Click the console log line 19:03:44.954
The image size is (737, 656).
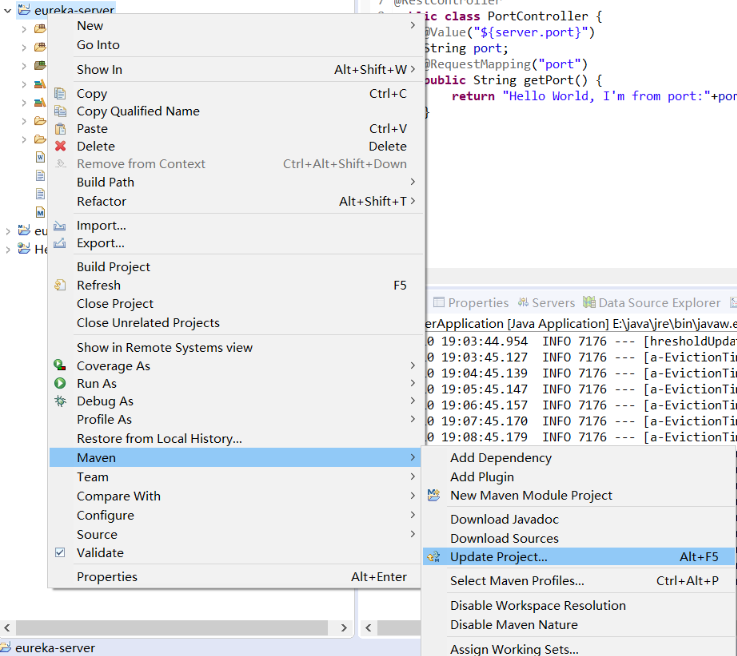pyautogui.click(x=581, y=342)
